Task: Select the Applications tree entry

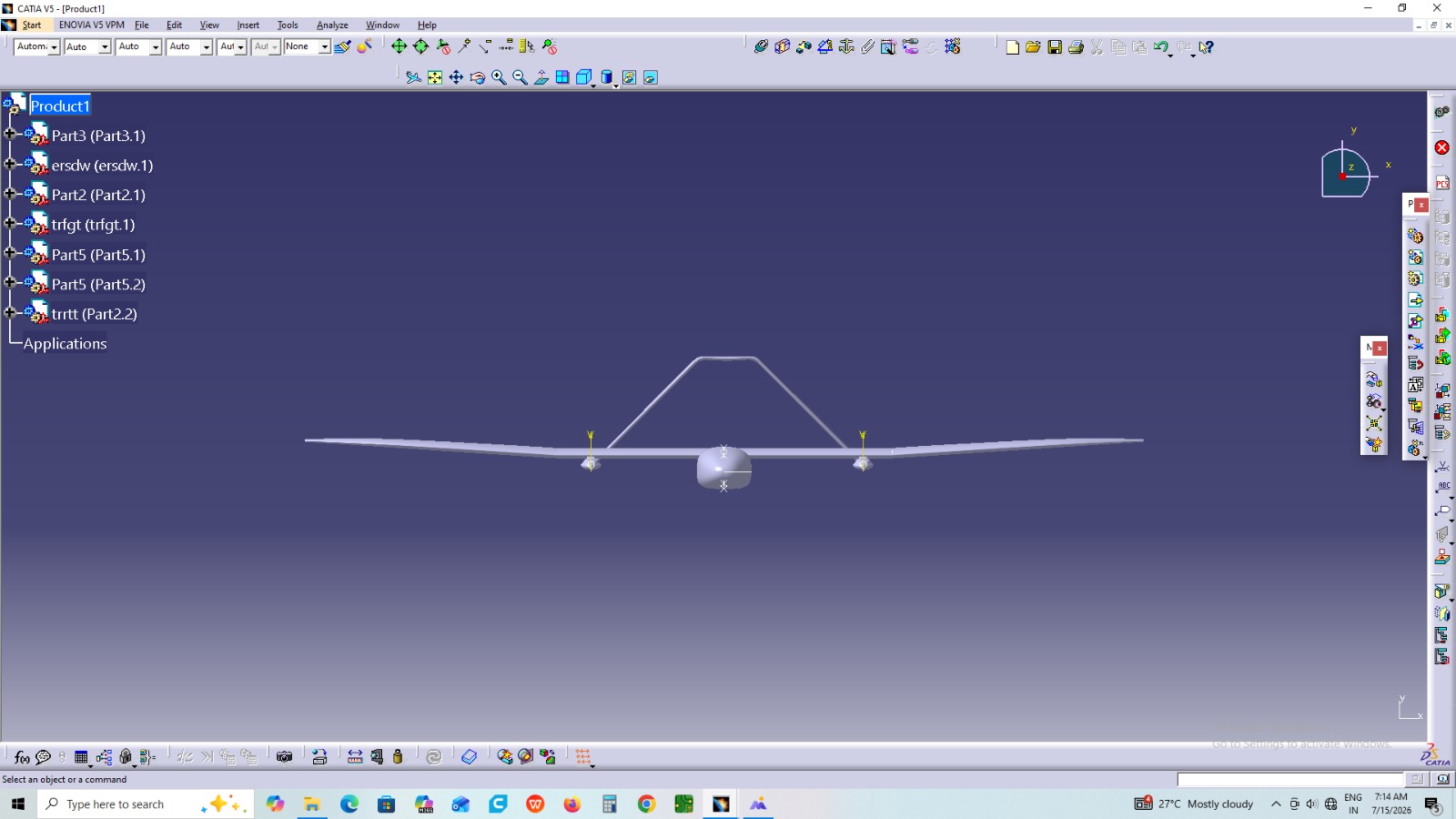Action: 65,344
